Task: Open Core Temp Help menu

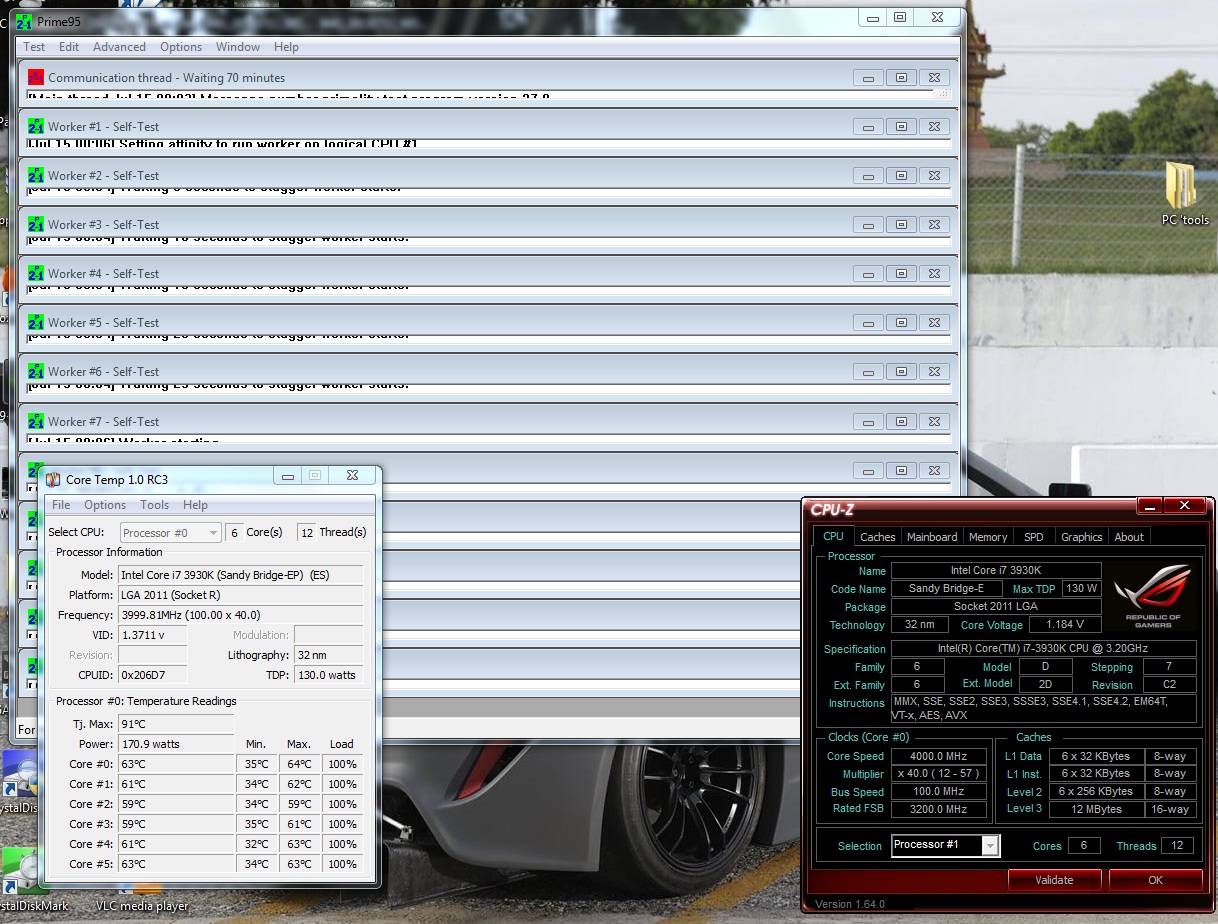Action: [196, 505]
